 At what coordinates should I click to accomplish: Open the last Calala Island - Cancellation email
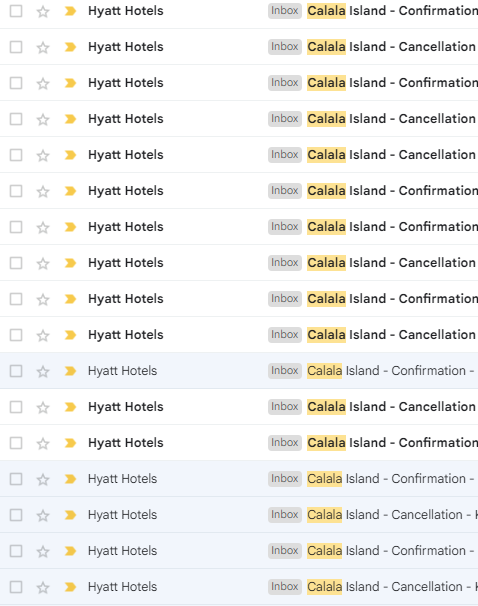point(392,587)
